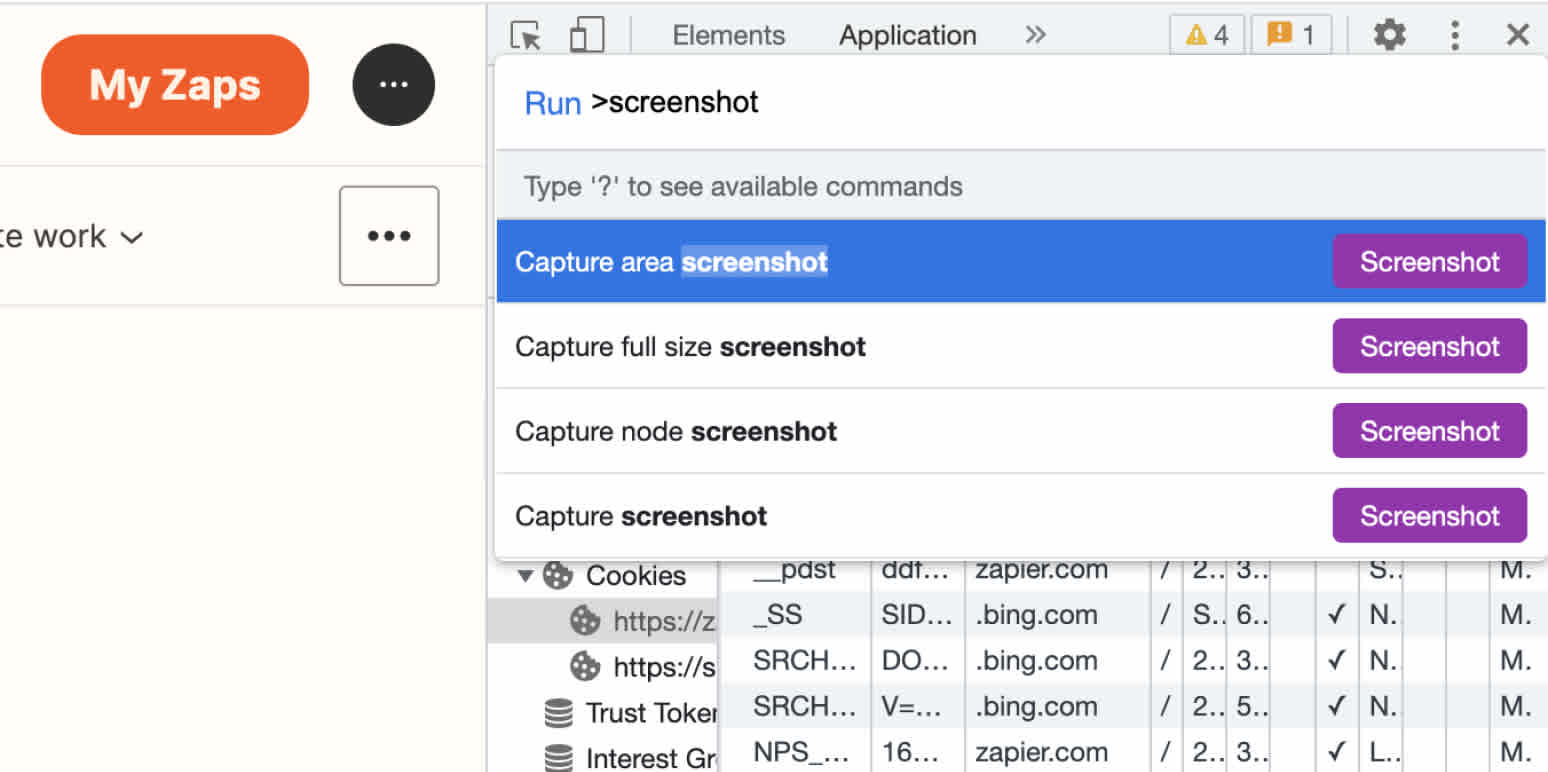Click the dark circular ellipsis icon near My Zaps
This screenshot has height=772, width=1548.
click(x=393, y=84)
